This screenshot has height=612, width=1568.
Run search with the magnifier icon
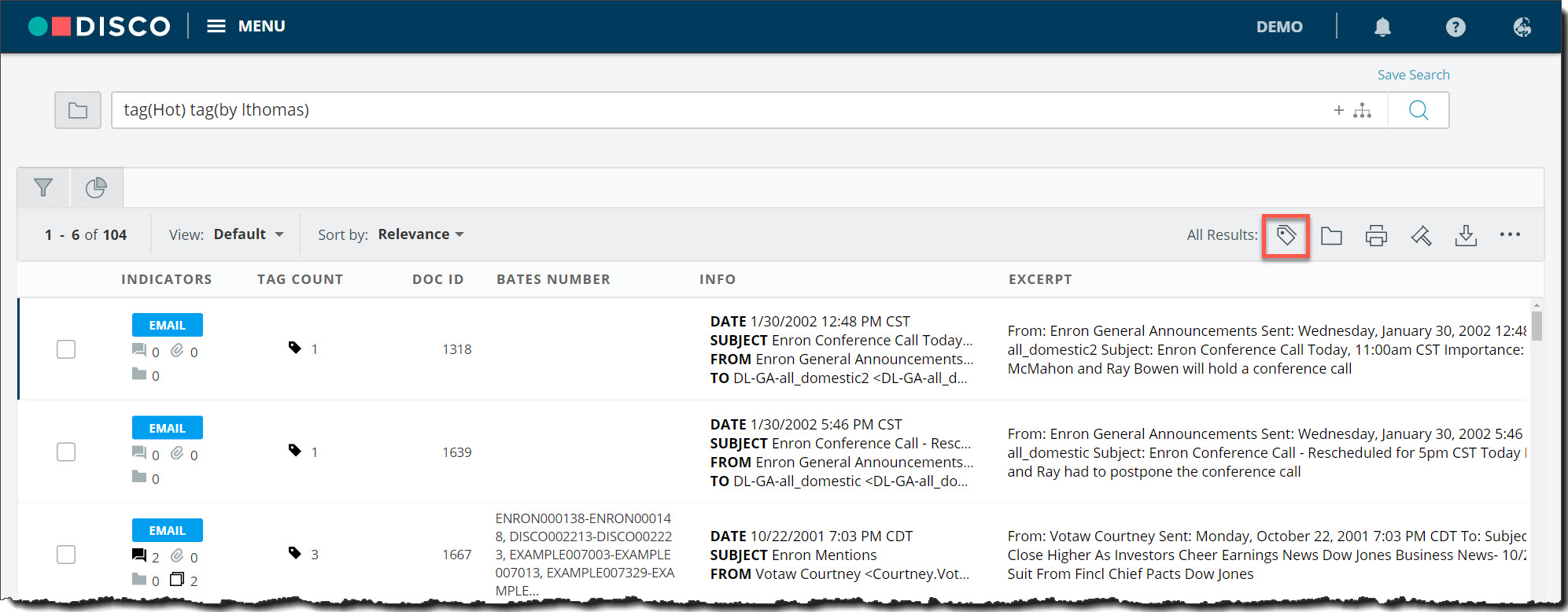pyautogui.click(x=1419, y=110)
